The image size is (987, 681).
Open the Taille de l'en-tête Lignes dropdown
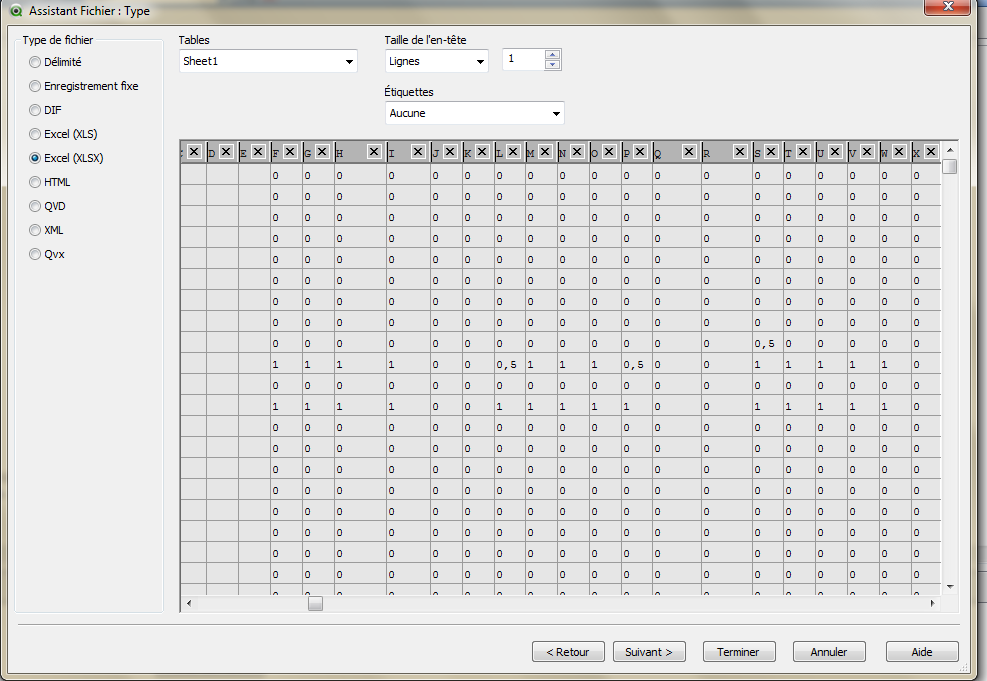436,61
